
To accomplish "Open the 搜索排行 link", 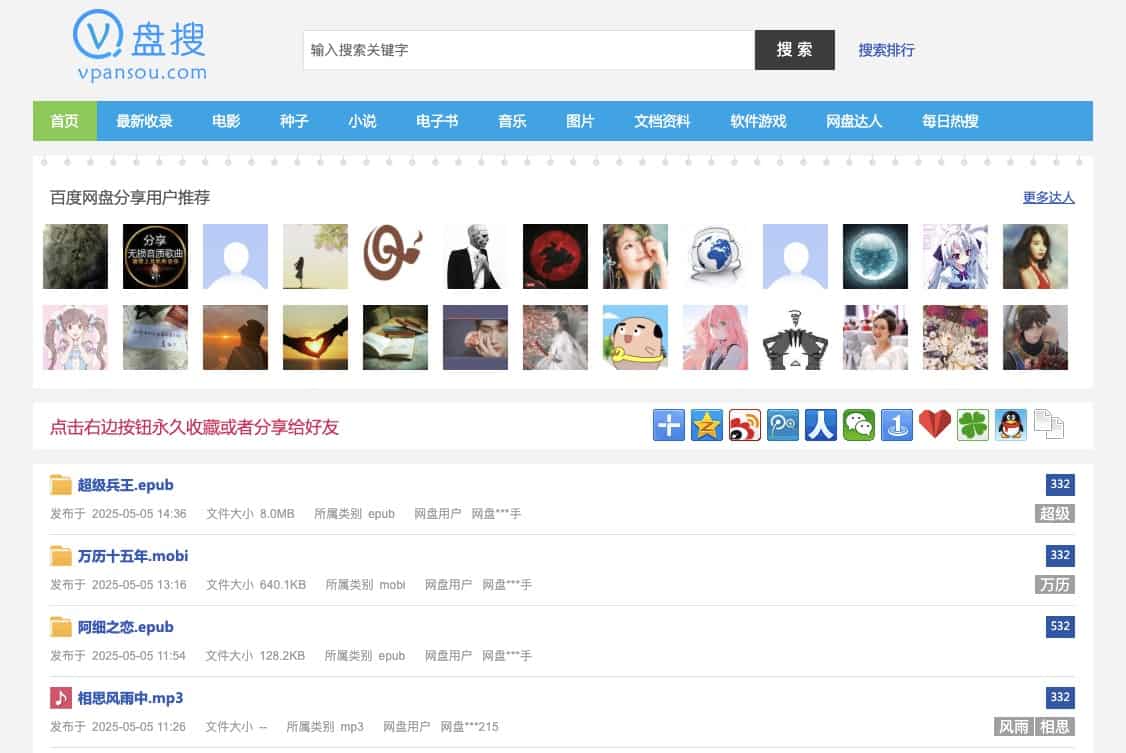I will tap(886, 50).
